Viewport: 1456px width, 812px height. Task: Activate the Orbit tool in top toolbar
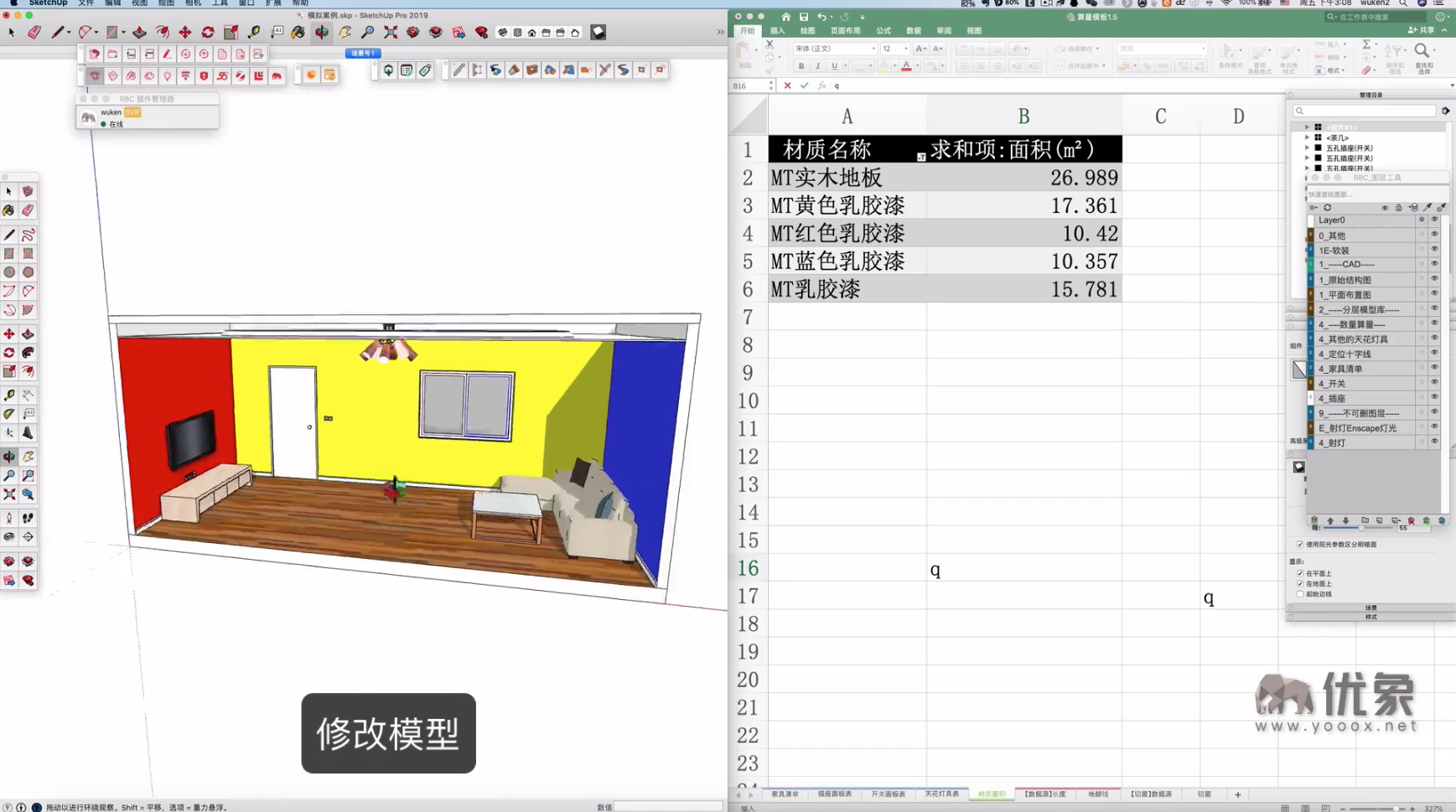coord(322,33)
